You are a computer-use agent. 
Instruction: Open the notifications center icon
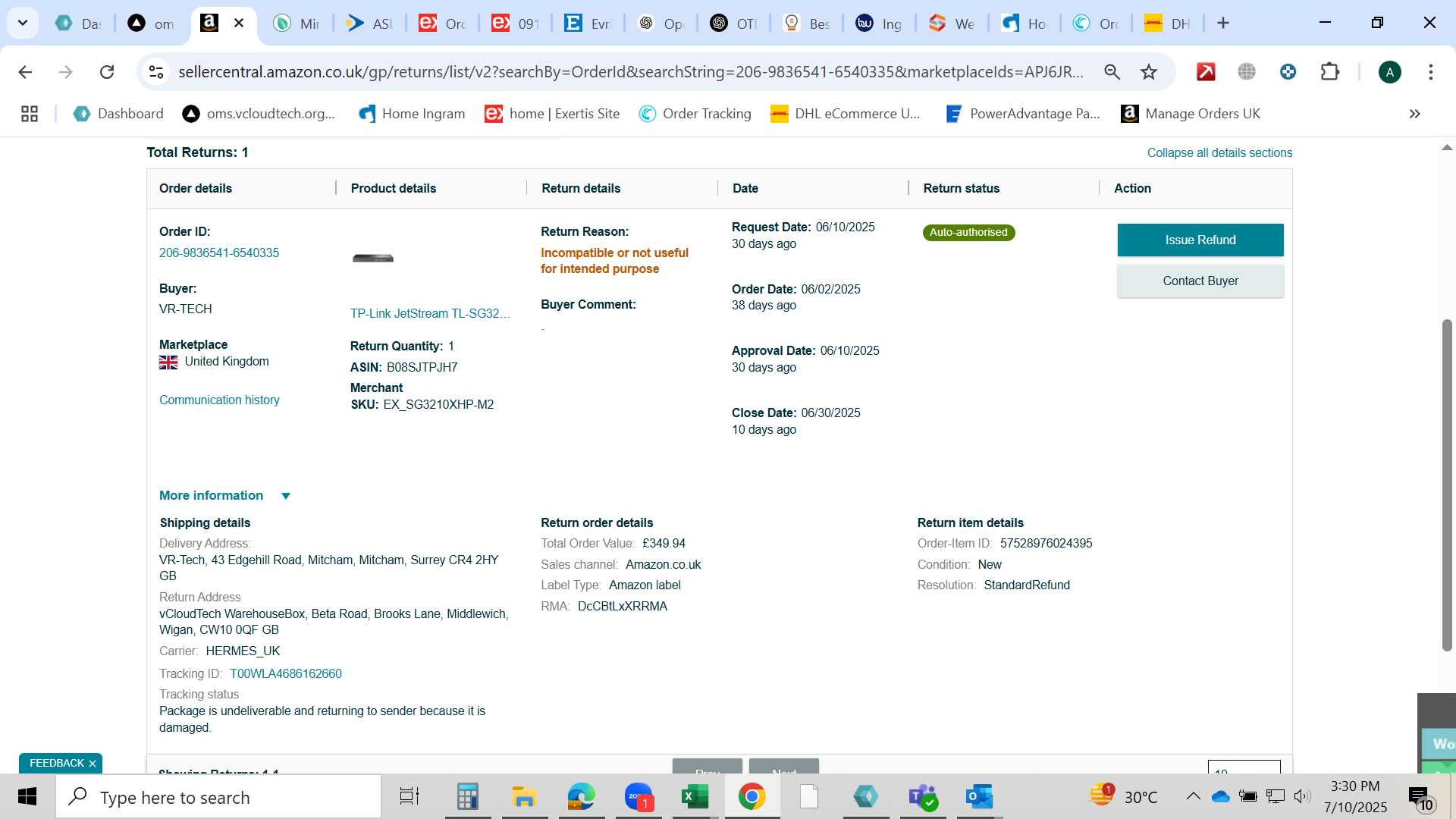pyautogui.click(x=1420, y=798)
